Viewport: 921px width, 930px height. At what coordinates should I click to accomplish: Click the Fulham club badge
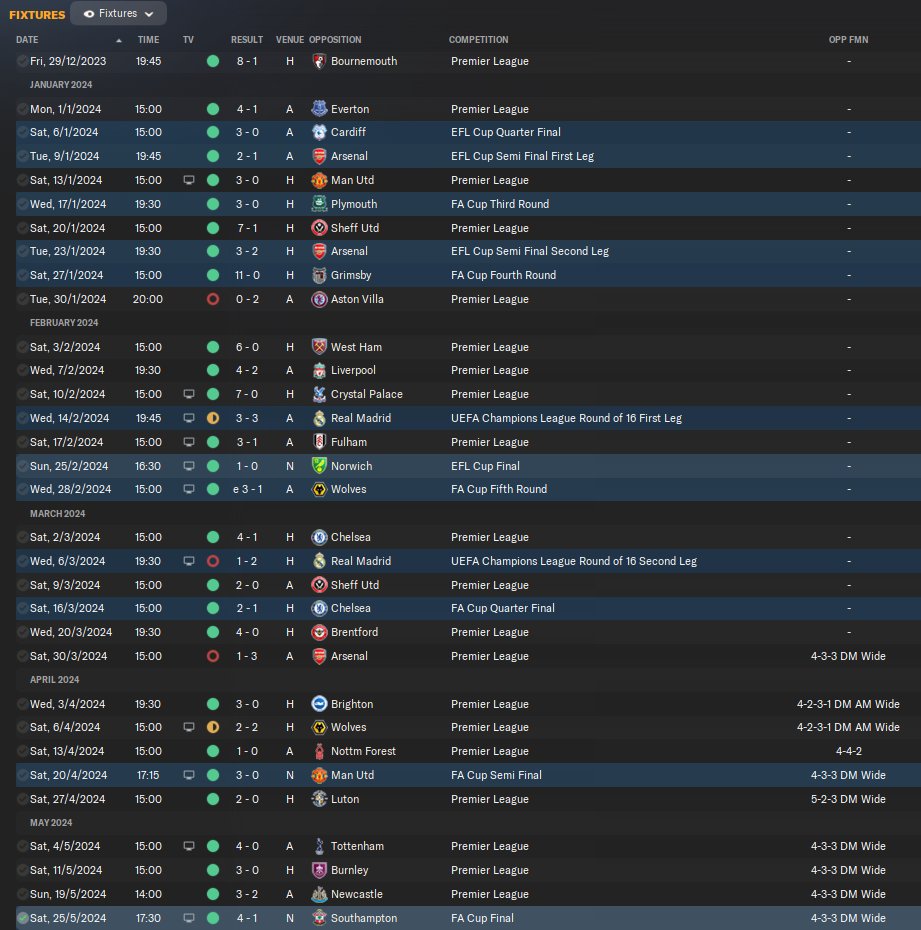[x=319, y=442]
